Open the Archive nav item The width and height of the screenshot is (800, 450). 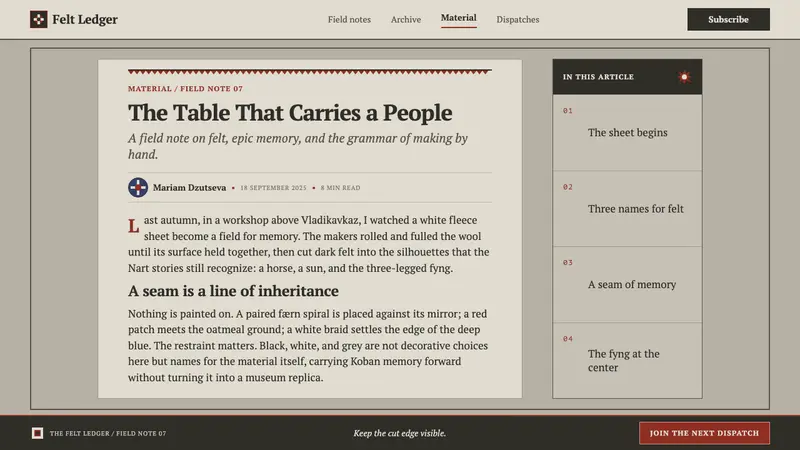406,19
